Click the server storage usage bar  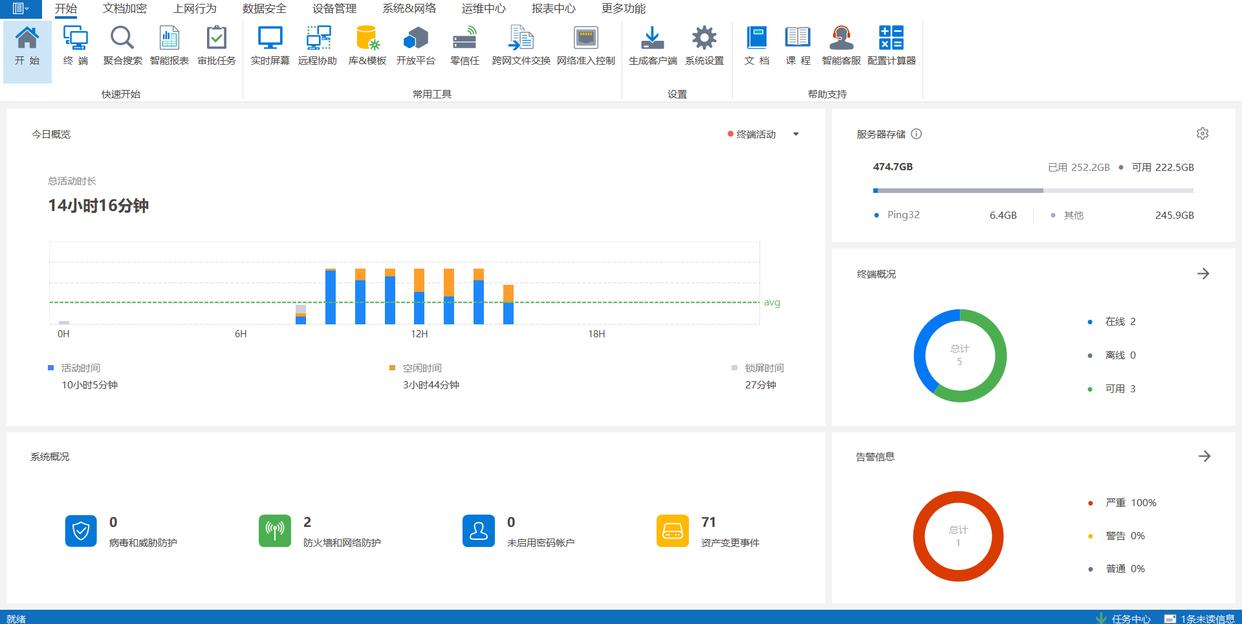[1032, 190]
